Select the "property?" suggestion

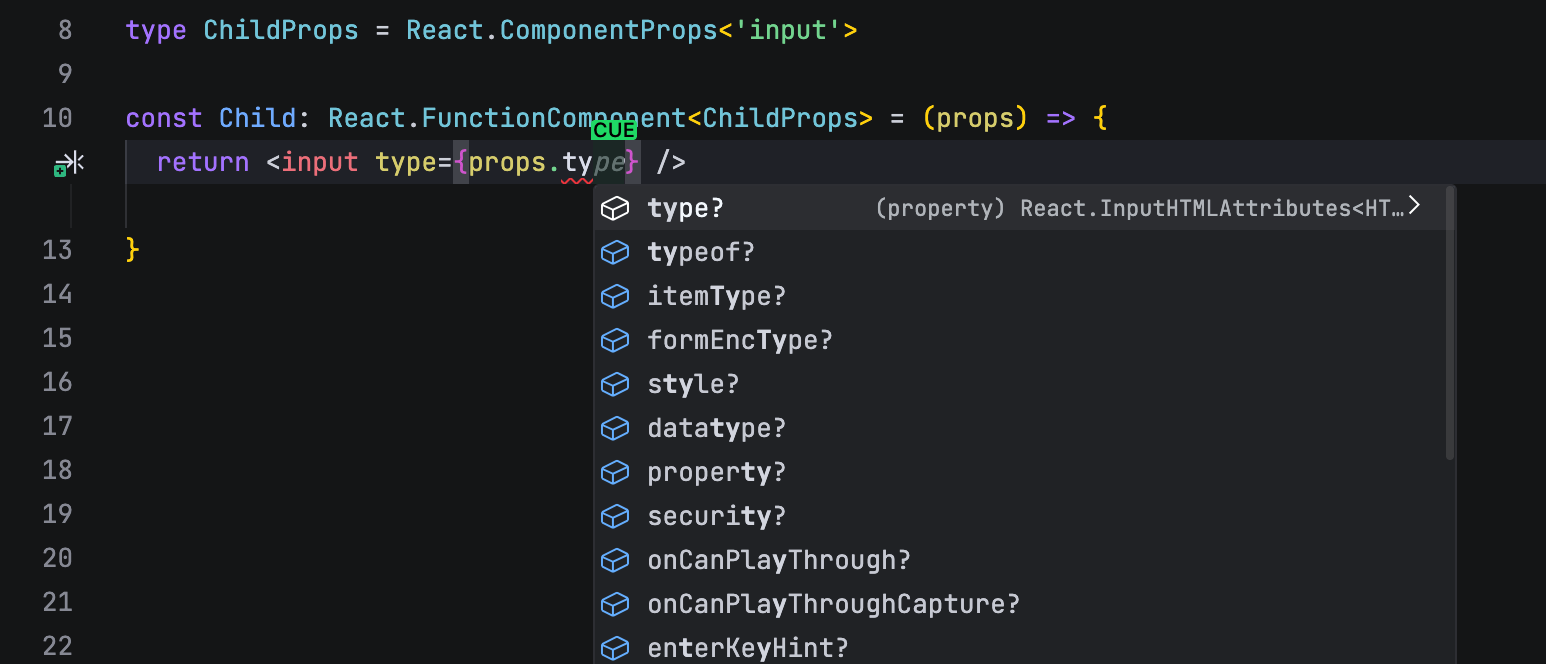pos(716,472)
